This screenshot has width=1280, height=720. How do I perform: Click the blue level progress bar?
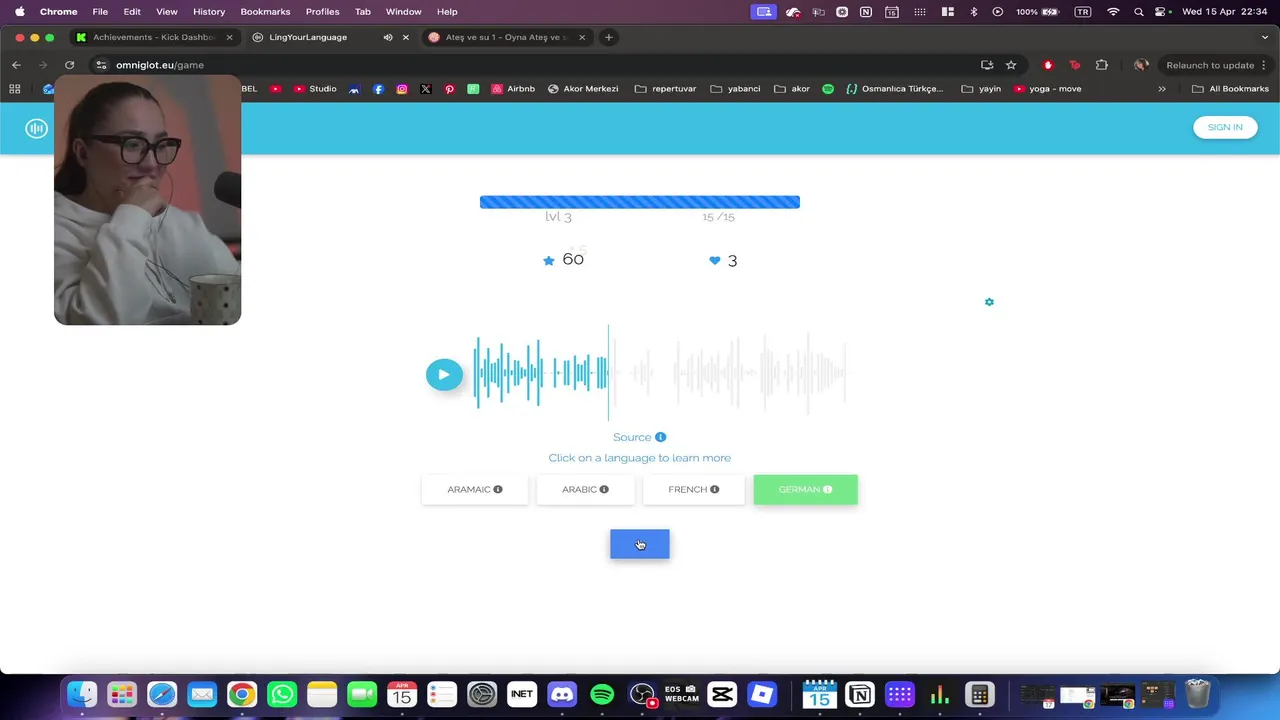pyautogui.click(x=640, y=202)
